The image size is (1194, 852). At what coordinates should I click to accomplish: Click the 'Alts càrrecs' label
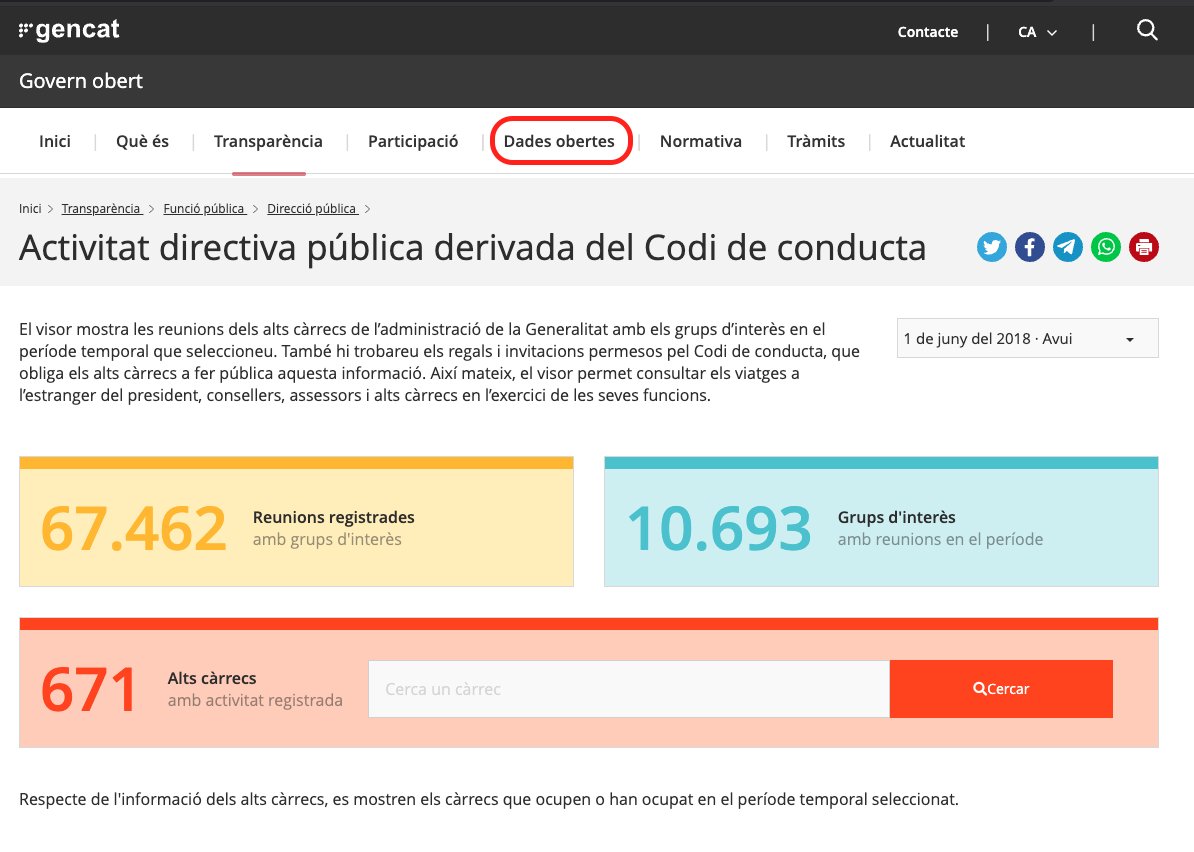click(212, 678)
